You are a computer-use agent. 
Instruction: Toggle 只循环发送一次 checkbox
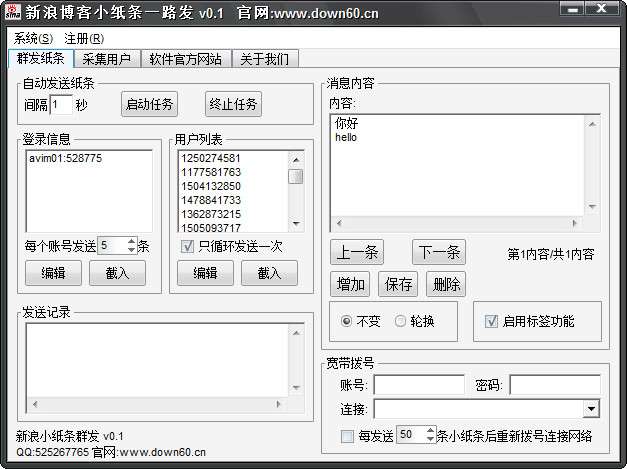(187, 246)
